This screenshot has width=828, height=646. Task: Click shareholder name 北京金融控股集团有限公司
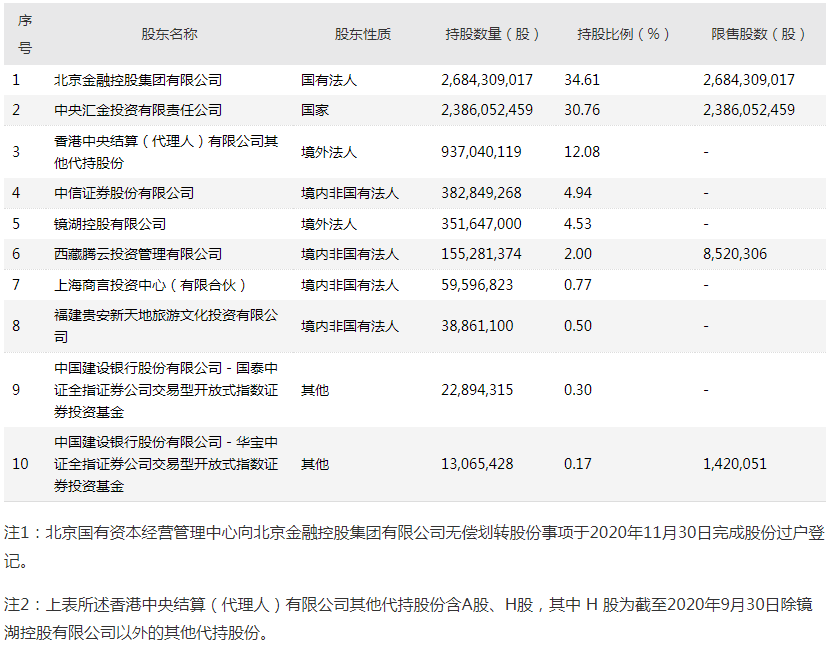click(x=138, y=80)
